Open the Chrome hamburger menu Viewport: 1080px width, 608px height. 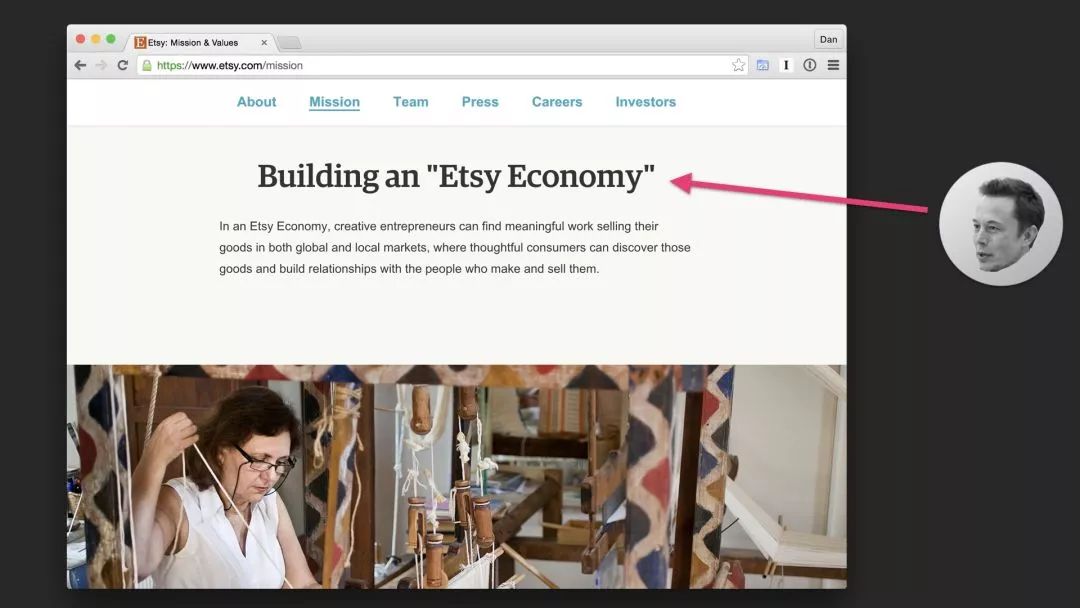(x=833, y=65)
